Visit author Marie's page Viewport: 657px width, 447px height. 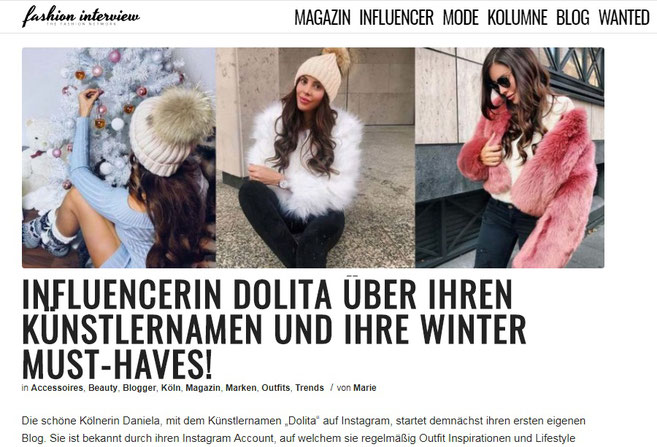pyautogui.click(x=365, y=388)
